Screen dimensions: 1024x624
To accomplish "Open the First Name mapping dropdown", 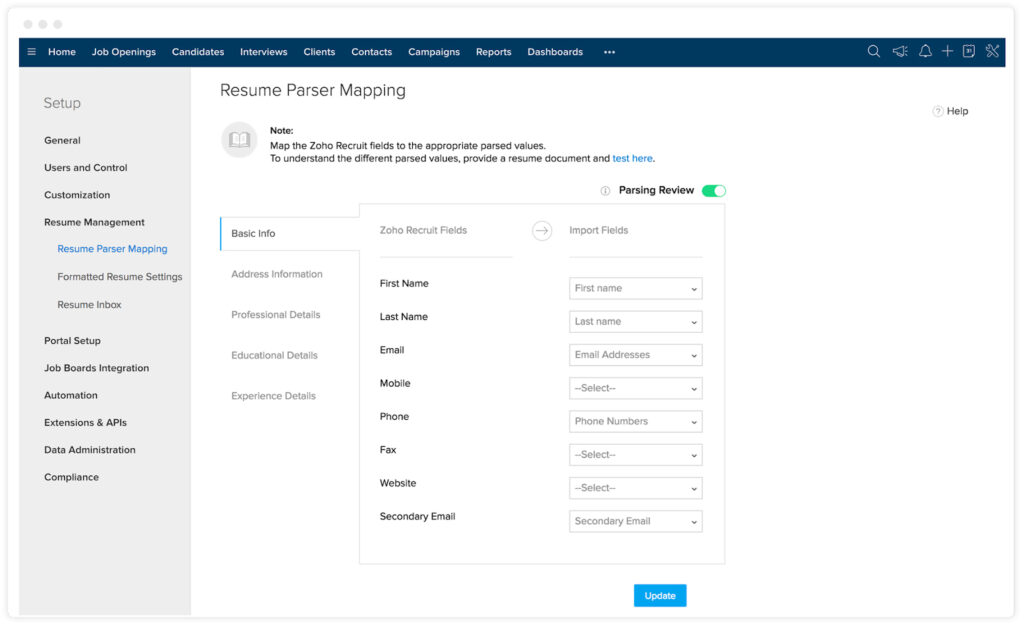I will point(635,288).
